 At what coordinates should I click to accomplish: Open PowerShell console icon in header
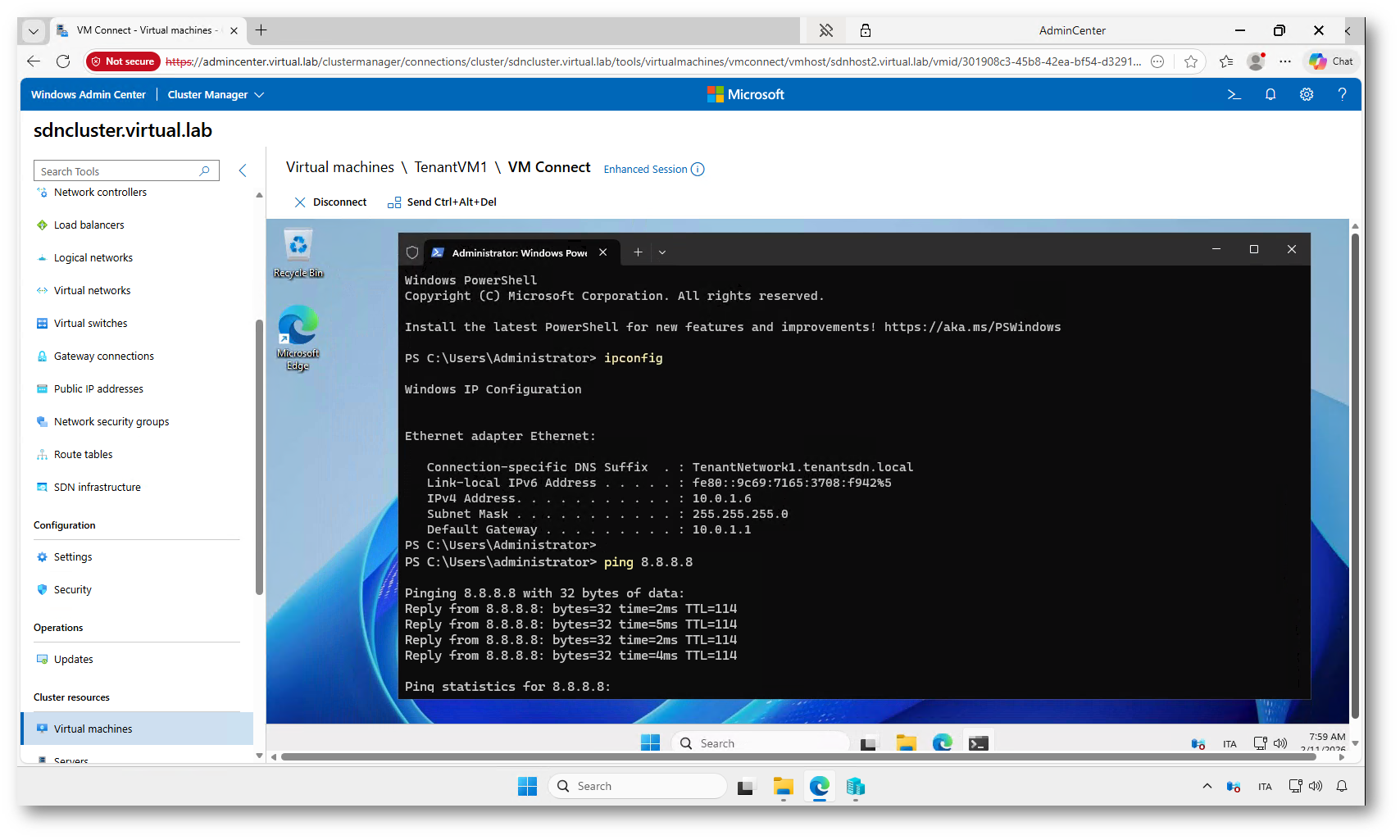(1234, 95)
